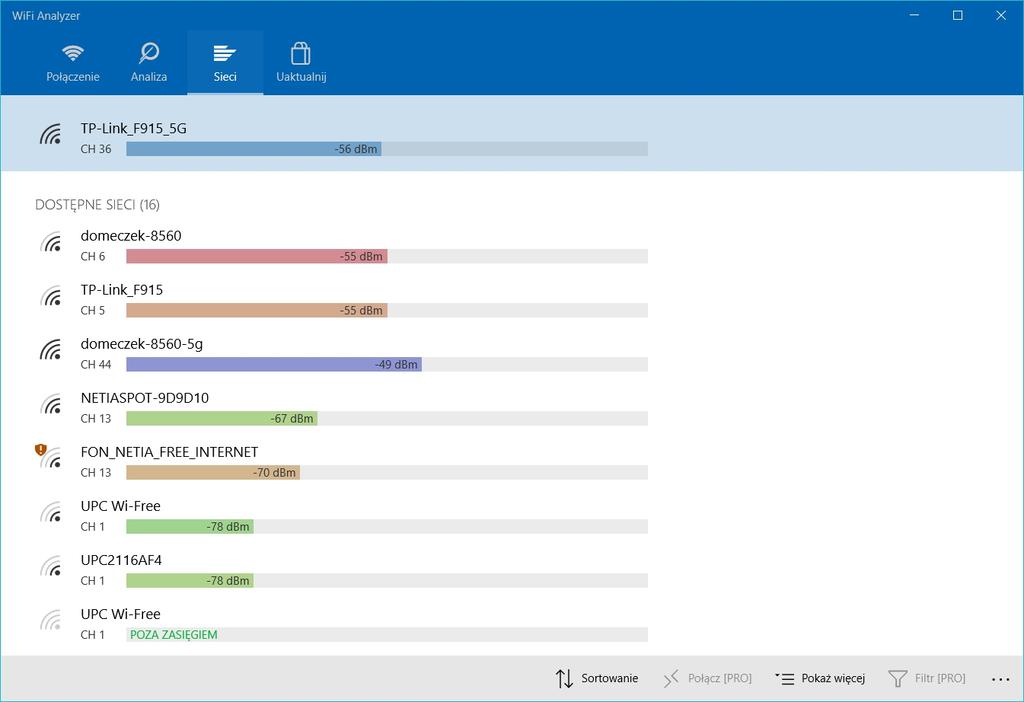Open the Uaktualnij shop tab
This screenshot has width=1024, height=702.
point(301,63)
